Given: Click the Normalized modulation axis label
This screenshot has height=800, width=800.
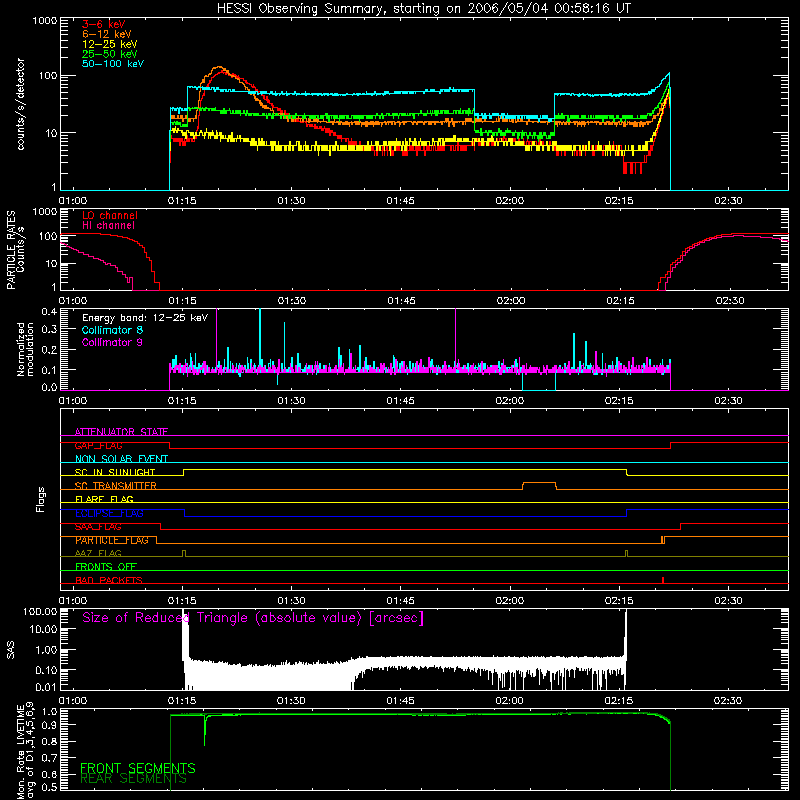Looking at the screenshot, I should 25,349.
